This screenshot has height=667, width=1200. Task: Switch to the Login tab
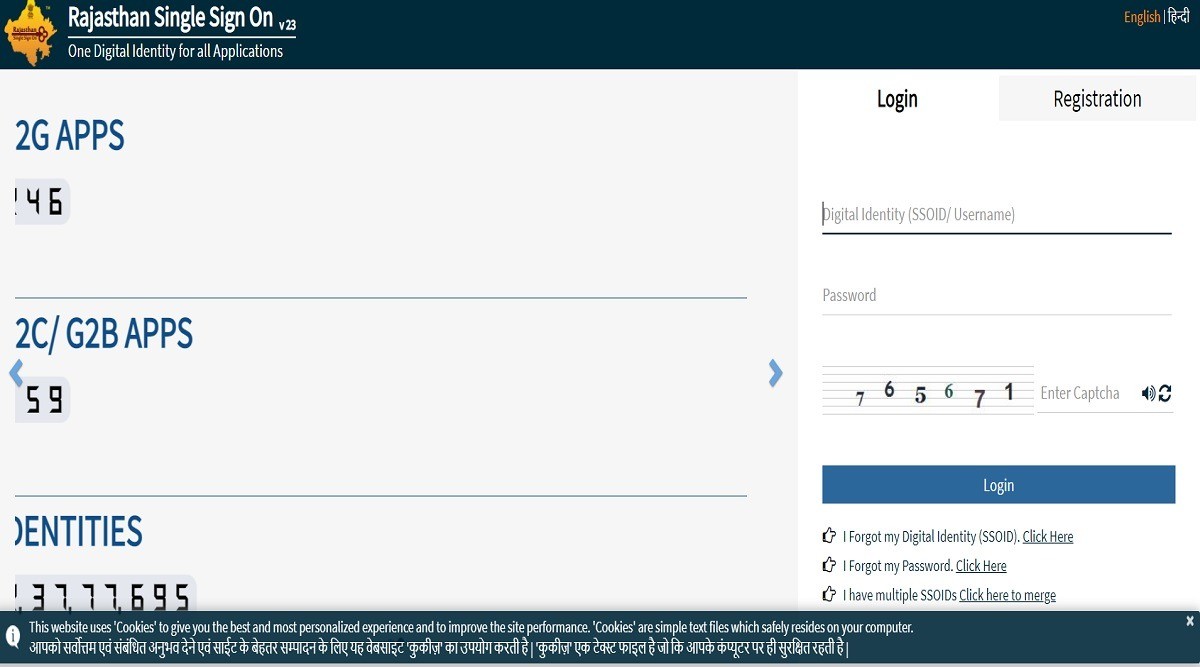click(x=897, y=99)
